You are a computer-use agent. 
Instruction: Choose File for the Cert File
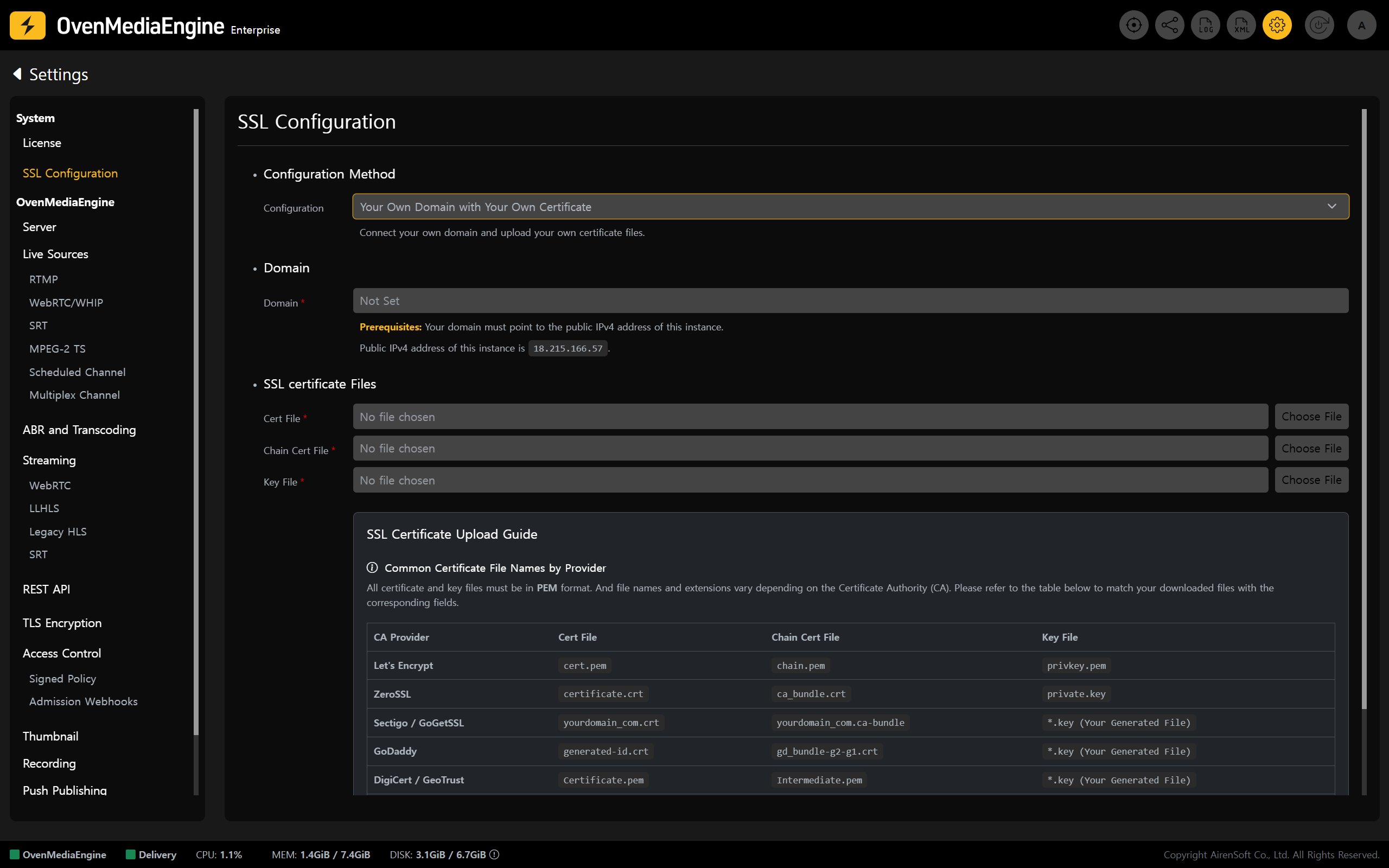coord(1311,417)
